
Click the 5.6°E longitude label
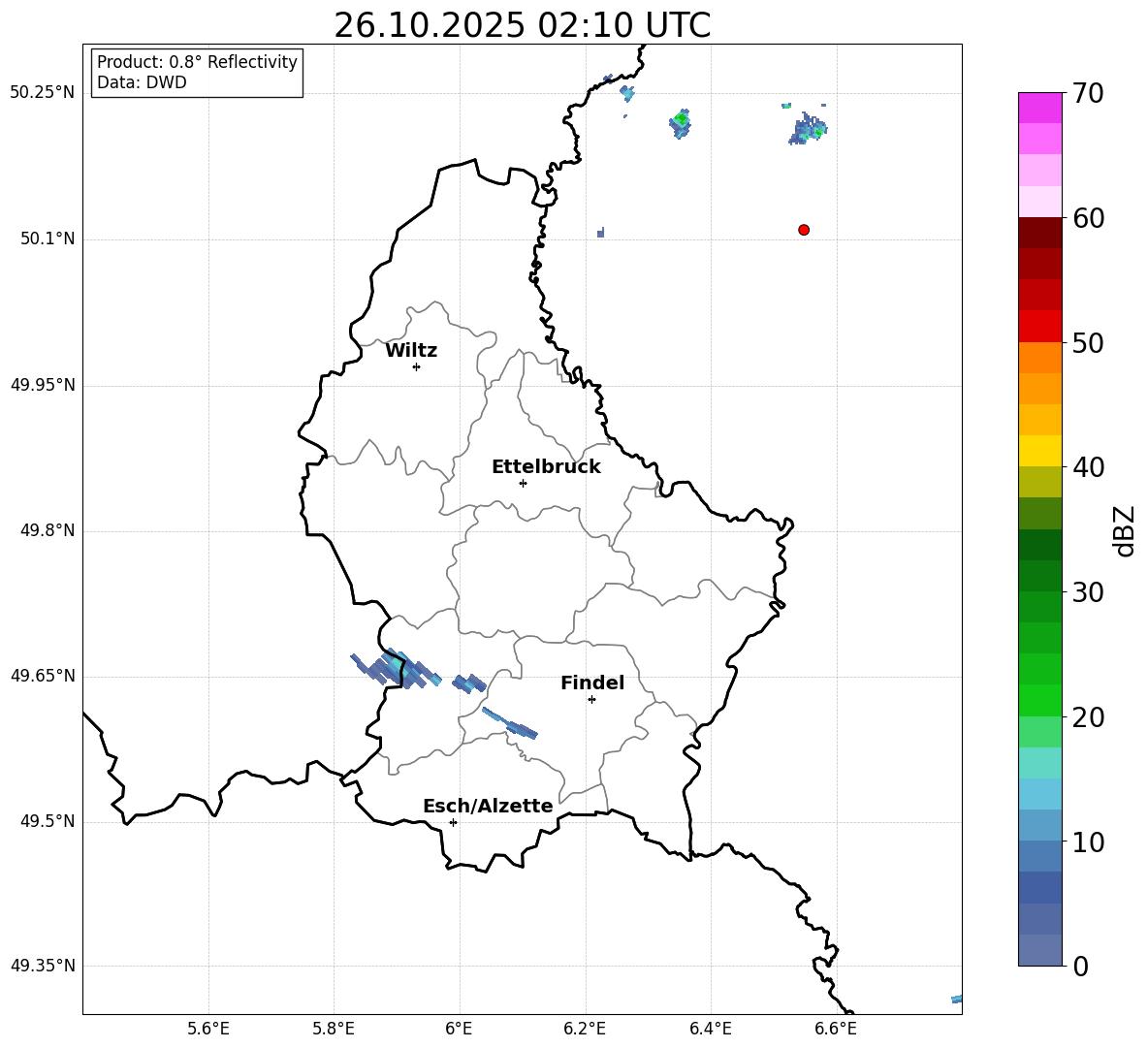208,1029
